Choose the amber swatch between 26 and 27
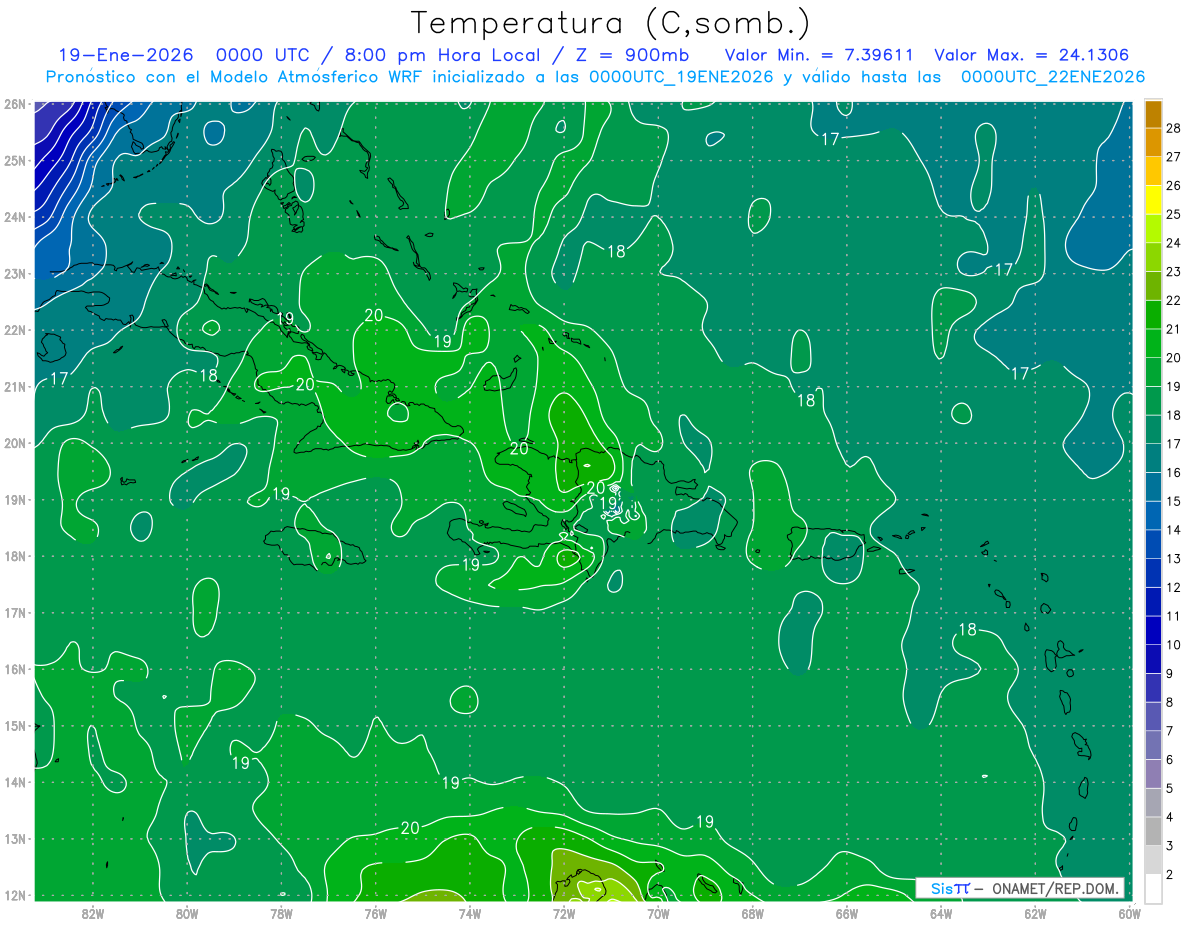1200x927 pixels. (1153, 171)
